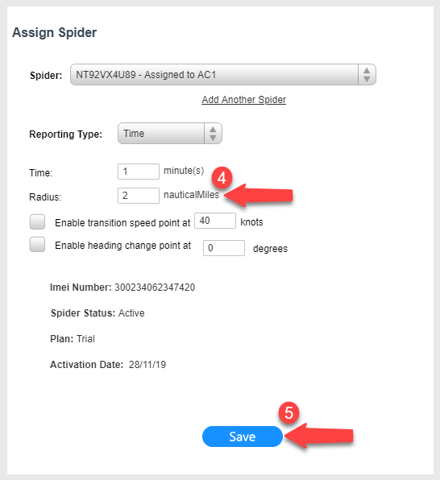Enable transition speed point checkbox
Screen dimensions: 440x480
(37, 222)
